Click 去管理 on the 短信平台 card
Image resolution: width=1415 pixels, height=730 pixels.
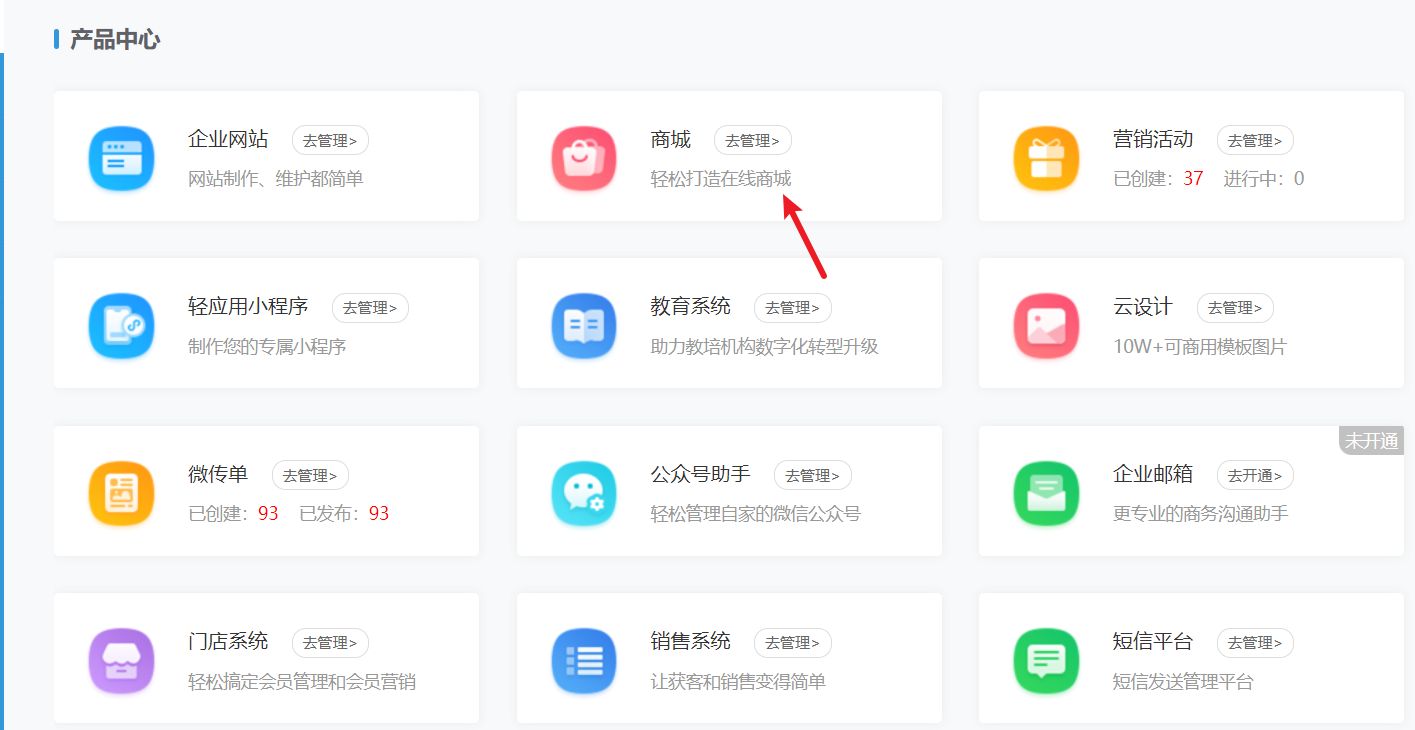pyautogui.click(x=1255, y=643)
